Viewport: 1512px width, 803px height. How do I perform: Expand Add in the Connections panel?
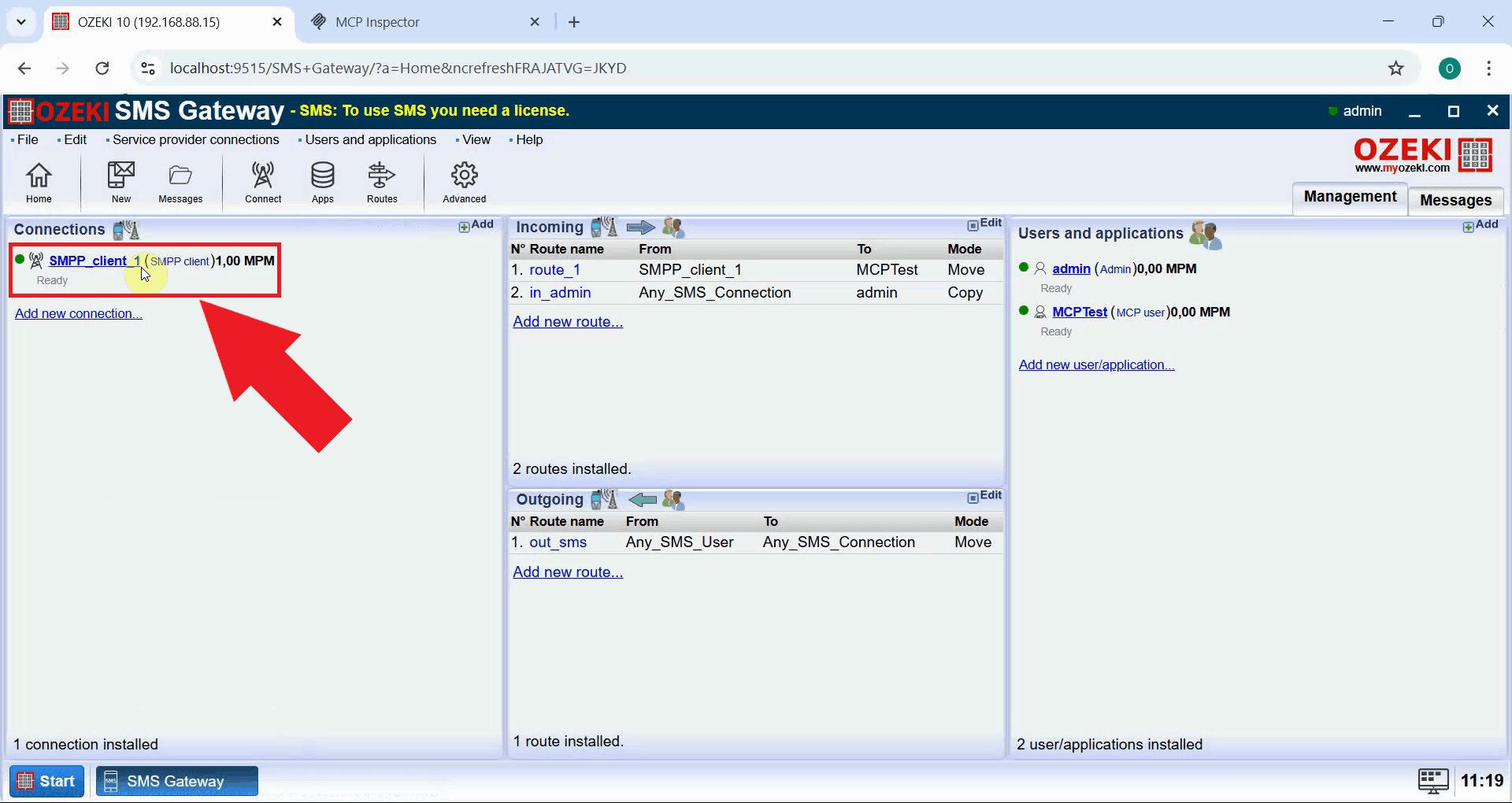pos(476,224)
